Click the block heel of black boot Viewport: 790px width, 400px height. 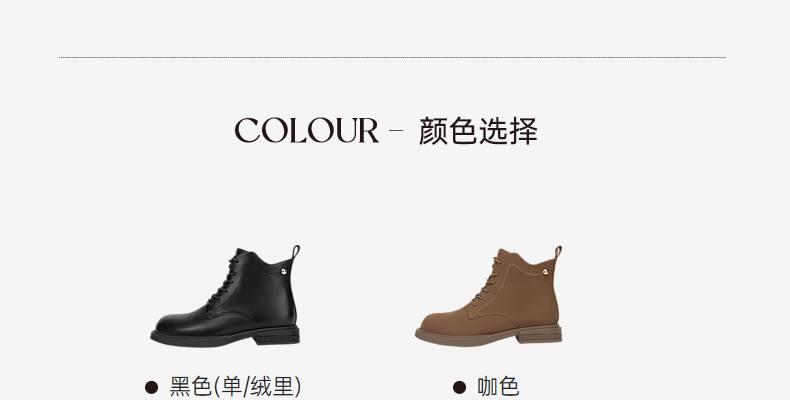pyautogui.click(x=277, y=336)
